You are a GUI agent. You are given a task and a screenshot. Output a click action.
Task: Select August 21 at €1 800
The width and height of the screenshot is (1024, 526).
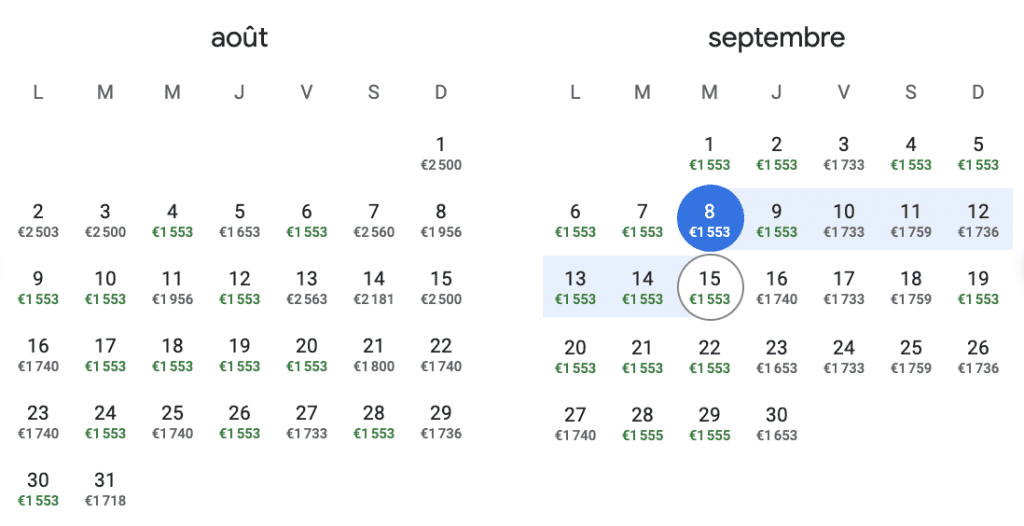(x=374, y=355)
